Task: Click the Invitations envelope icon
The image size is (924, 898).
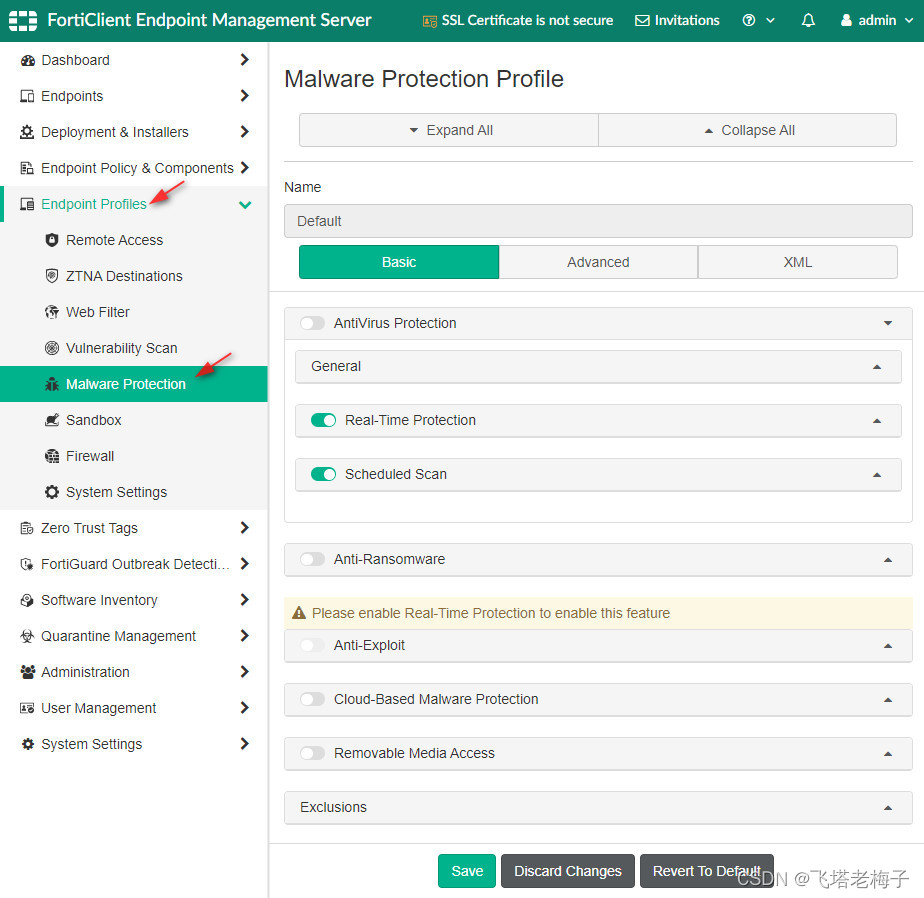Action: 642,21
